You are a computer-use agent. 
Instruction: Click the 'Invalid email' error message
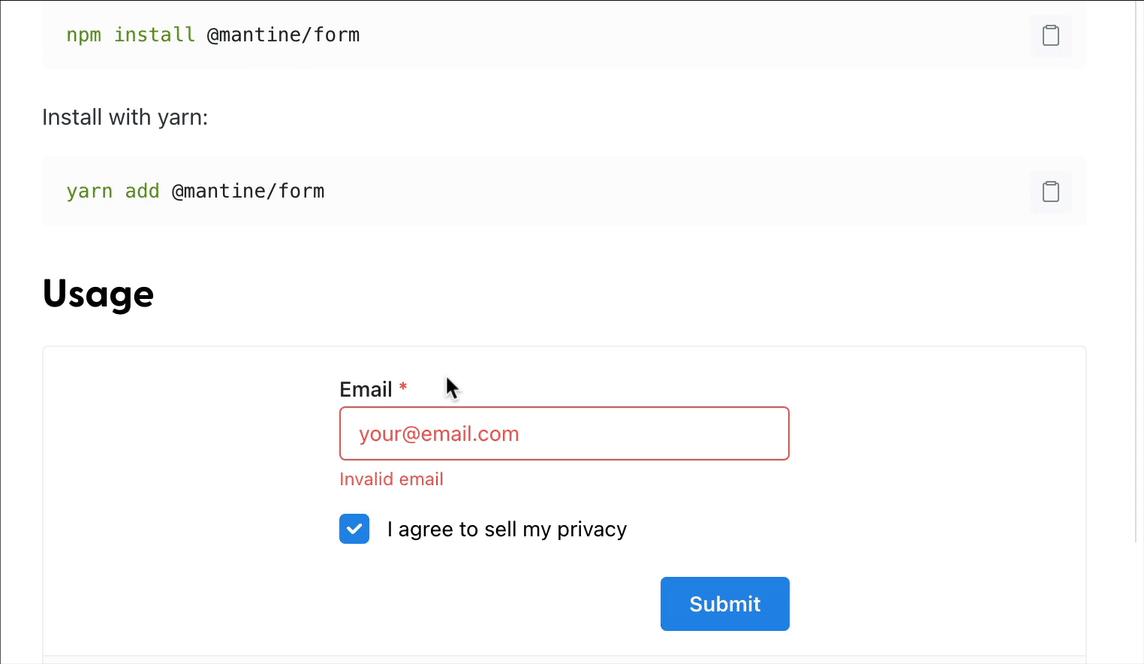tap(391, 479)
